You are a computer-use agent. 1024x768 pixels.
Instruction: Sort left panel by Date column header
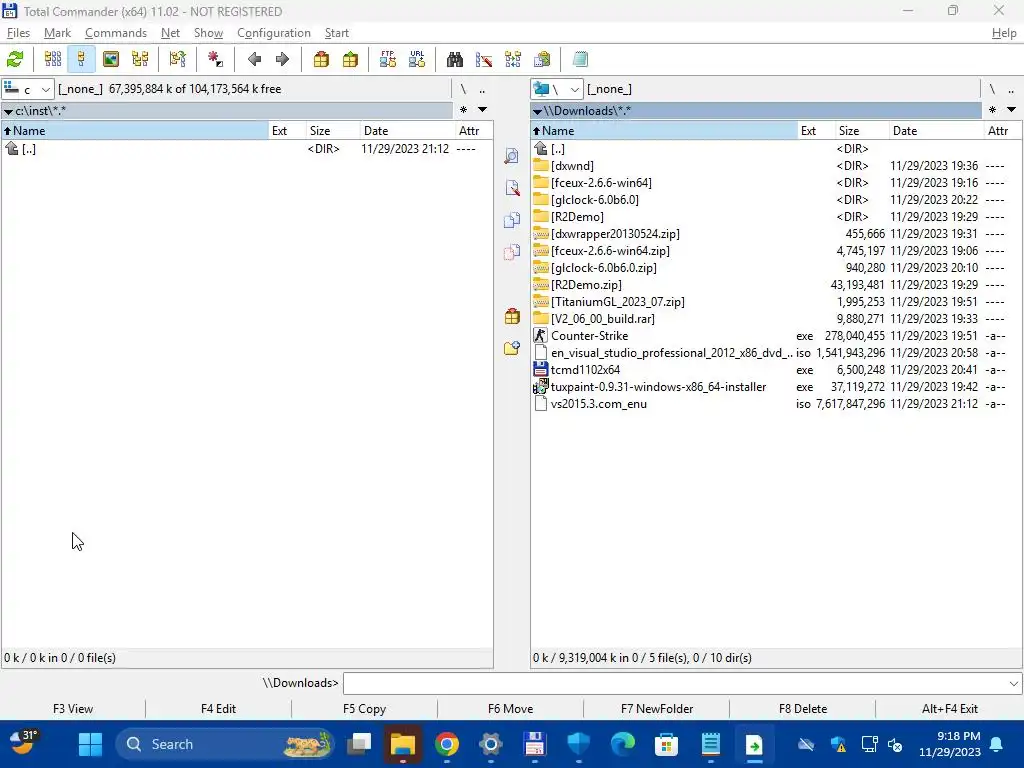(406, 131)
